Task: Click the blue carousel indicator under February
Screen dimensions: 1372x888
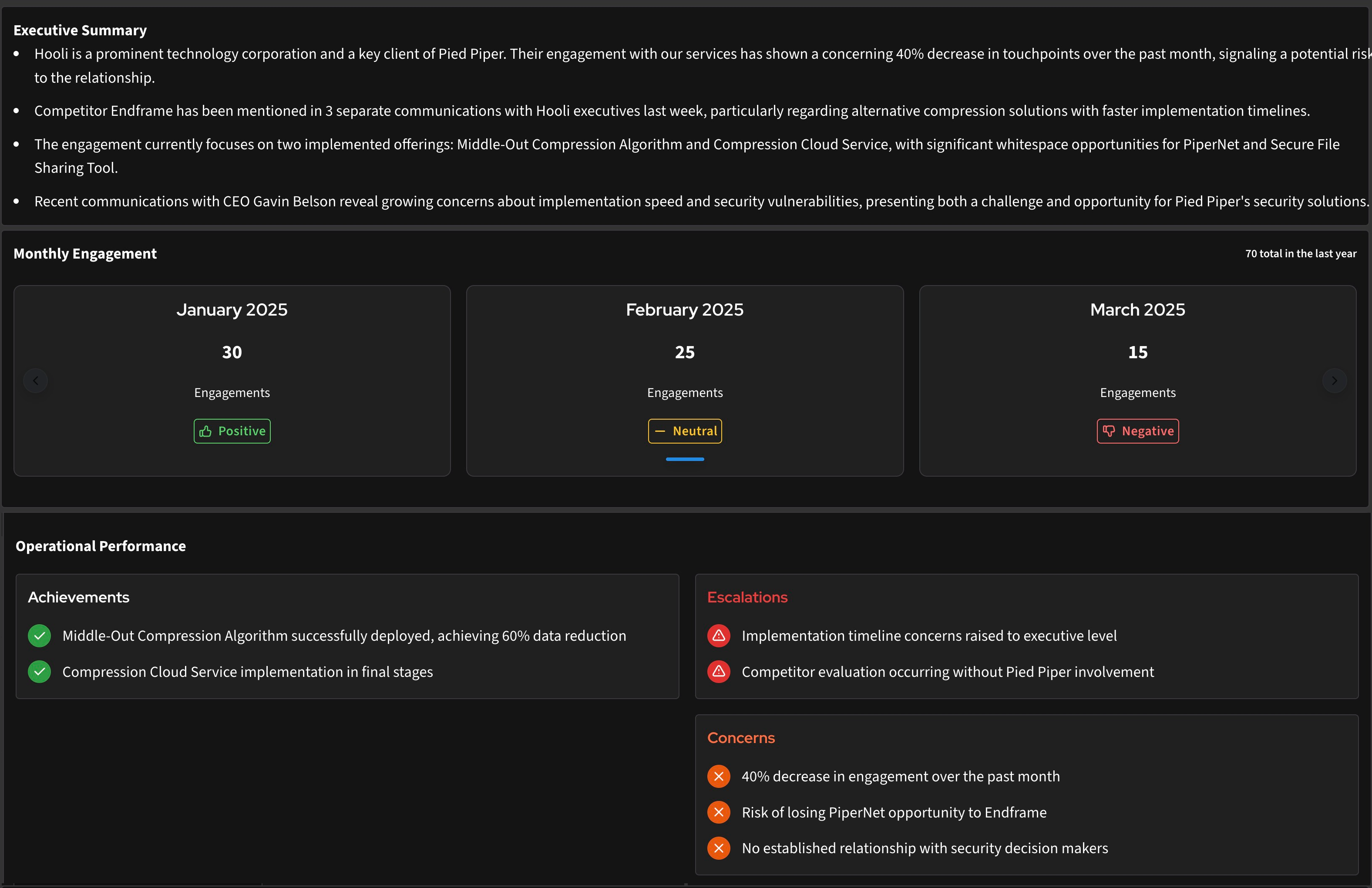Action: tap(684, 460)
